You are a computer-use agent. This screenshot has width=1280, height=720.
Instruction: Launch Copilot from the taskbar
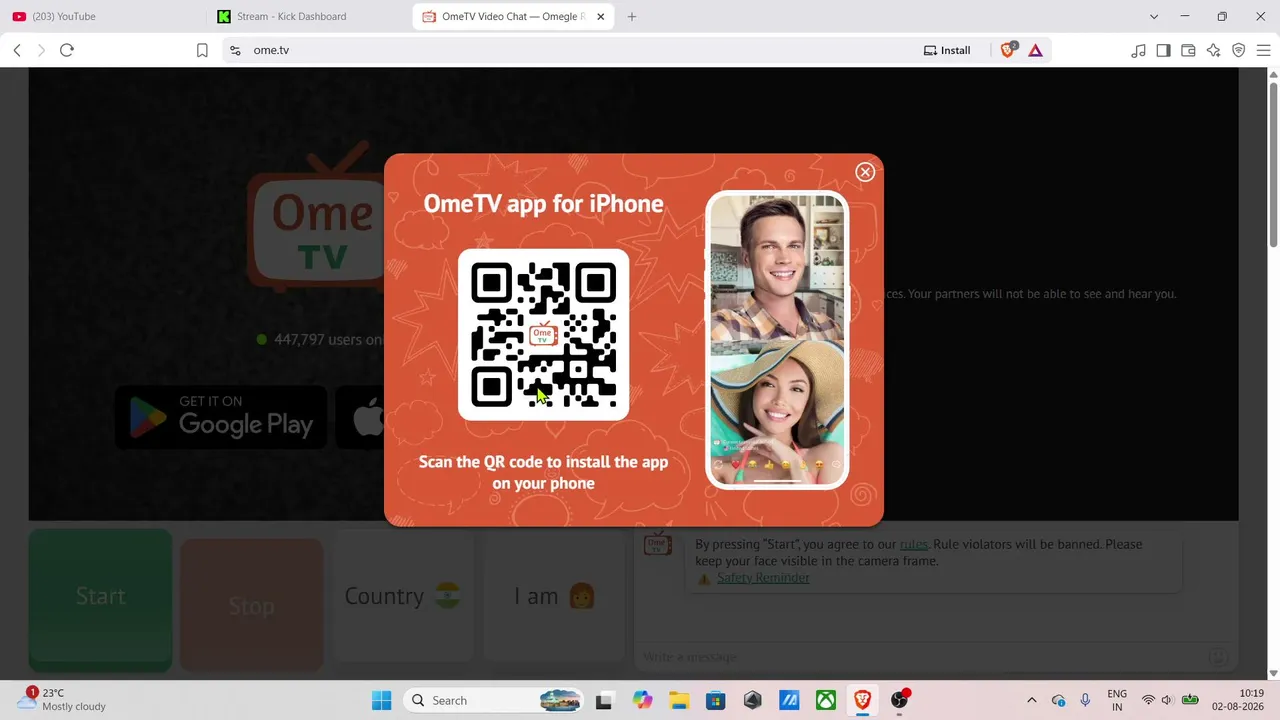[641, 700]
